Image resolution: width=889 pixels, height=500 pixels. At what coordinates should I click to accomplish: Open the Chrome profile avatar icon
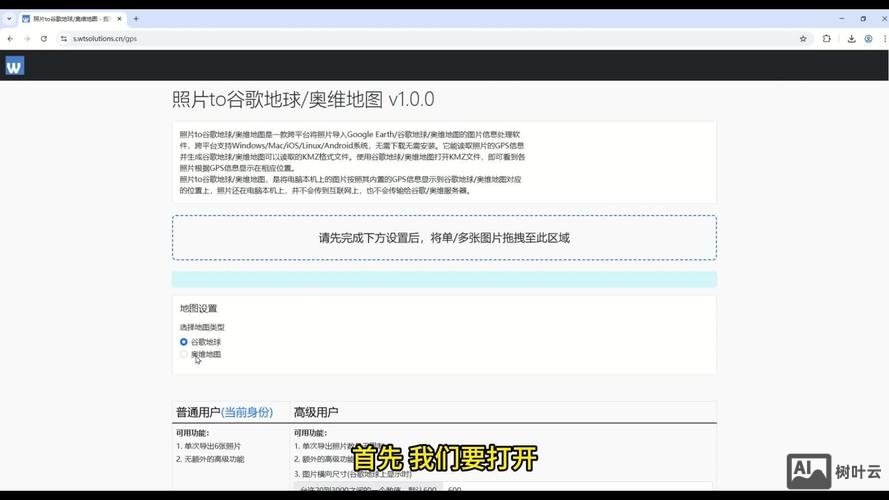(x=868, y=39)
